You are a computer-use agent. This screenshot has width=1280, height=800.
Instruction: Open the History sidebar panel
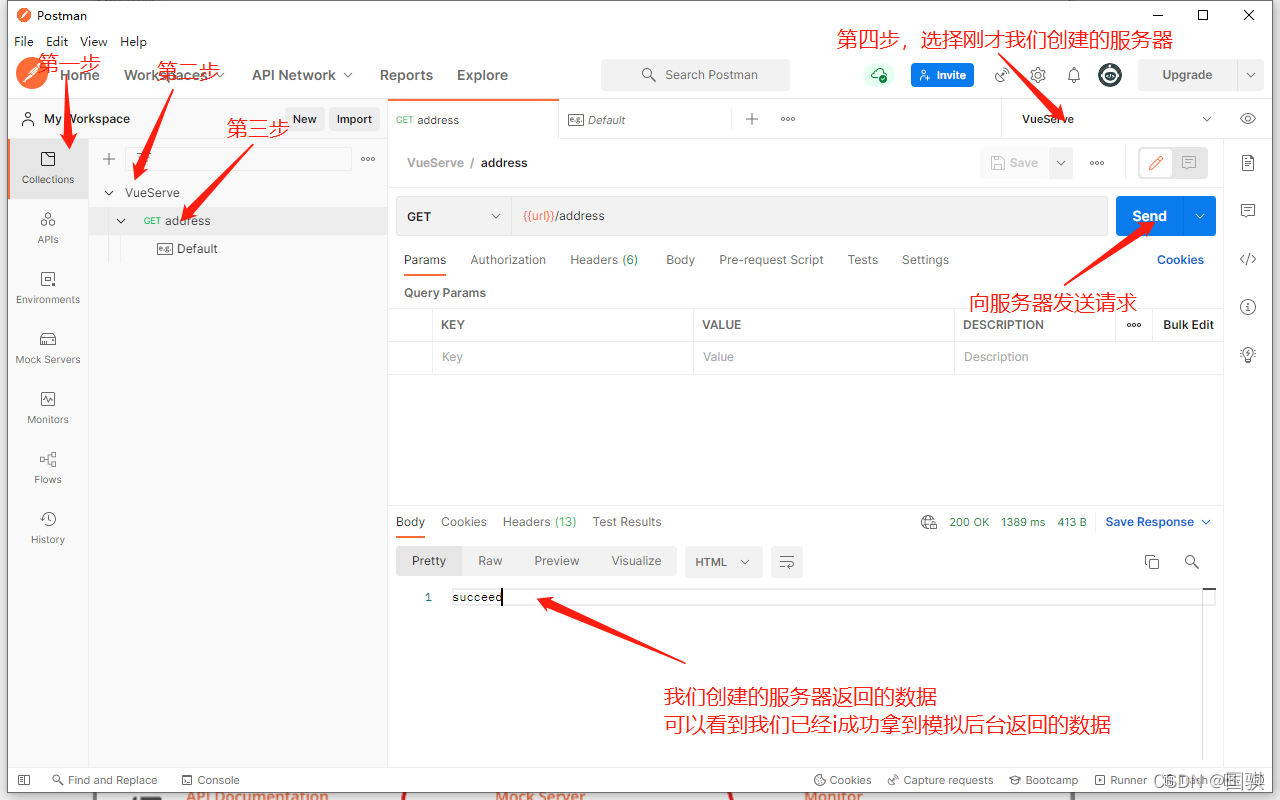[x=48, y=528]
